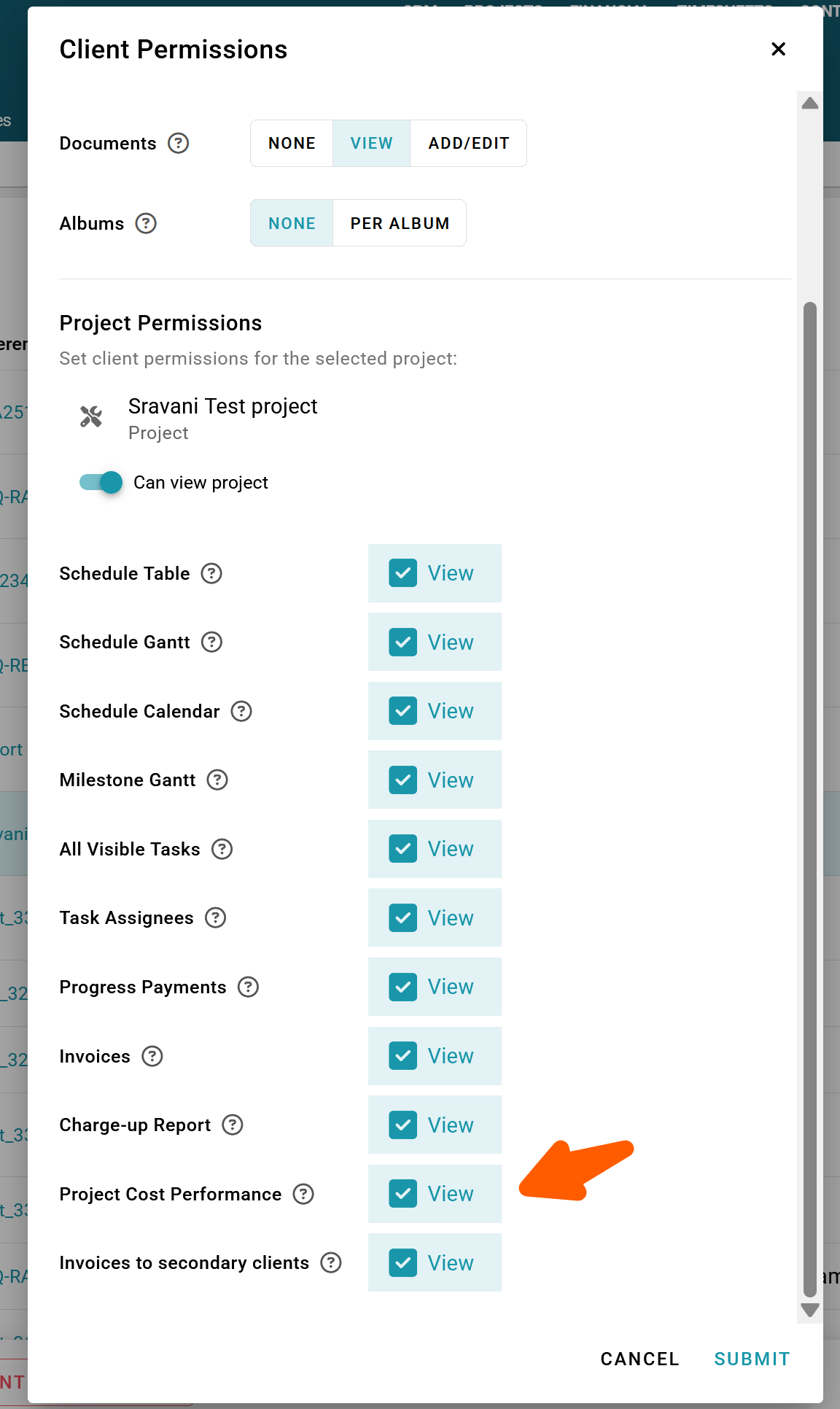Close the dialog with the X button
The height and width of the screenshot is (1409, 840).
pyautogui.click(x=778, y=49)
